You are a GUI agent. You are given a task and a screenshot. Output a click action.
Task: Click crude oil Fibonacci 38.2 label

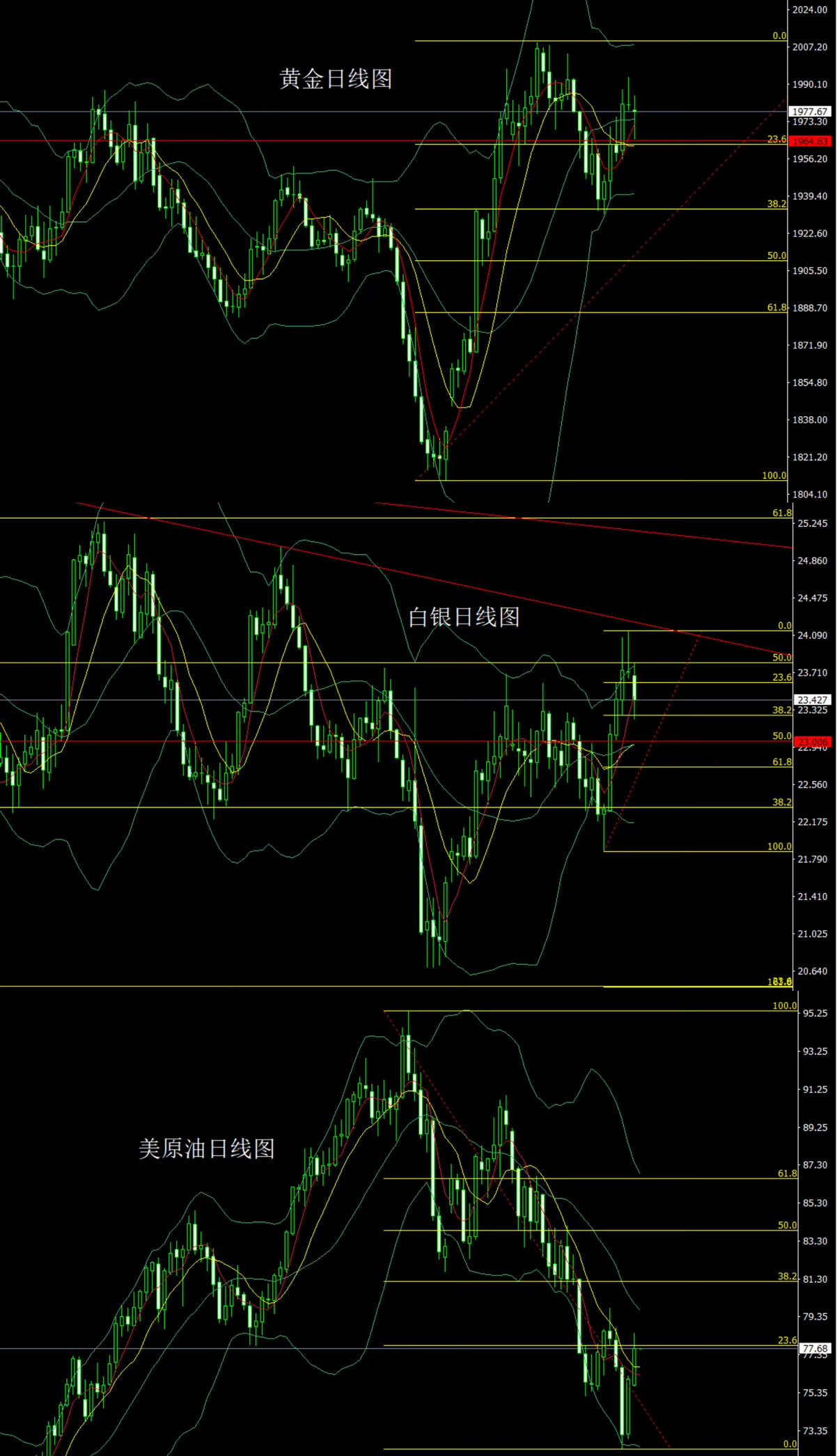pyautogui.click(x=787, y=1276)
